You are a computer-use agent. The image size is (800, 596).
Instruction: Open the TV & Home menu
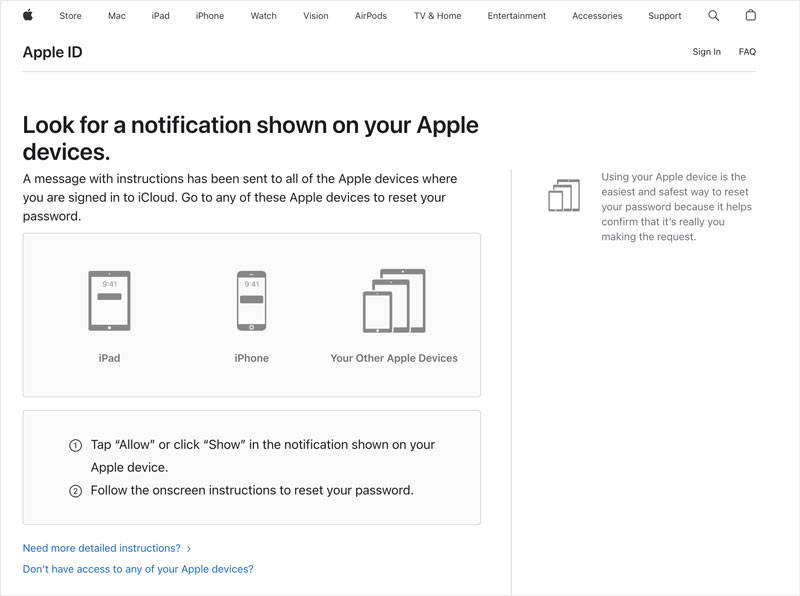point(438,16)
